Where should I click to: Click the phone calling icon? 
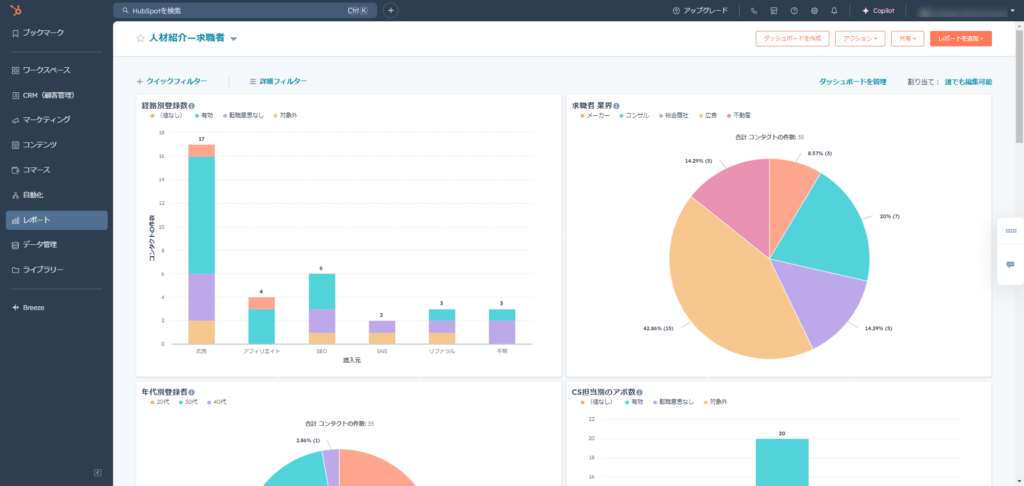pos(754,10)
